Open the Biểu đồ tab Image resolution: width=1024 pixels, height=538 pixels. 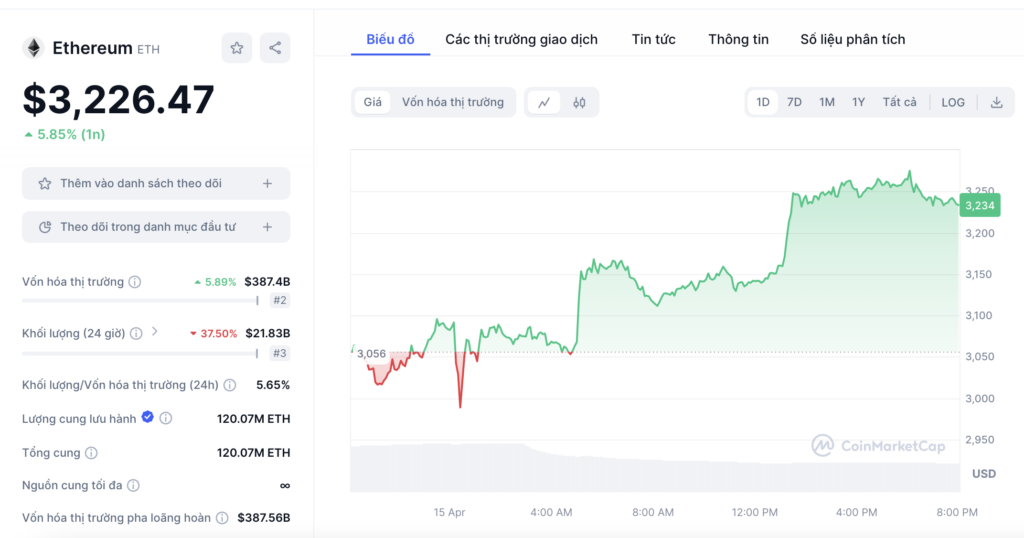[390, 39]
